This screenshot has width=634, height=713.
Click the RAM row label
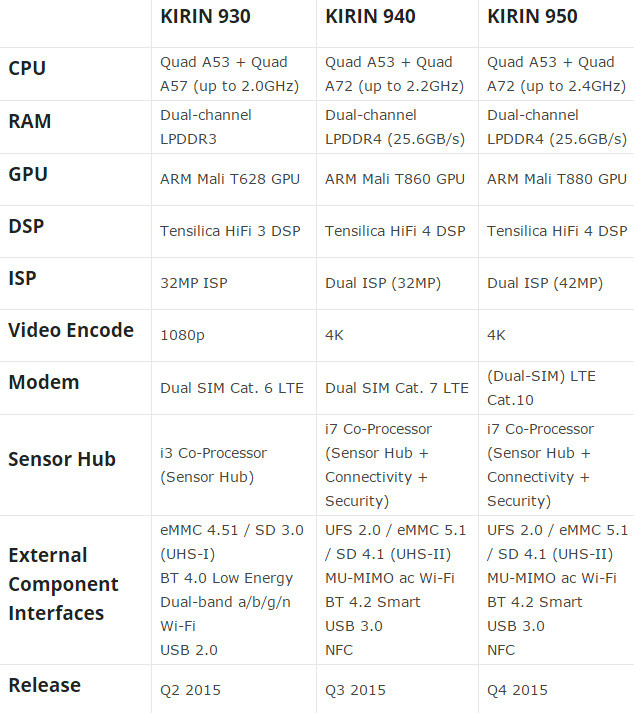pos(29,122)
